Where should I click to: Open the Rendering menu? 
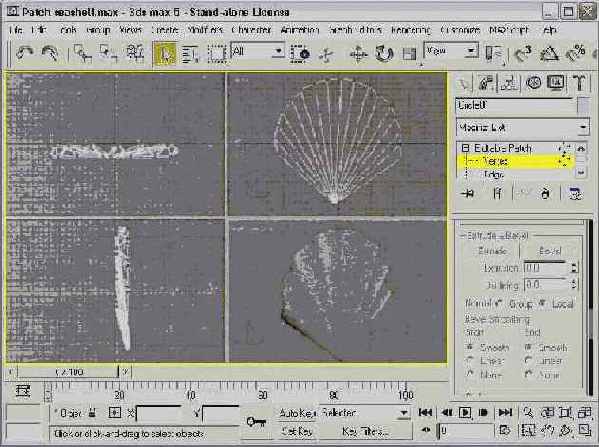pos(411,30)
